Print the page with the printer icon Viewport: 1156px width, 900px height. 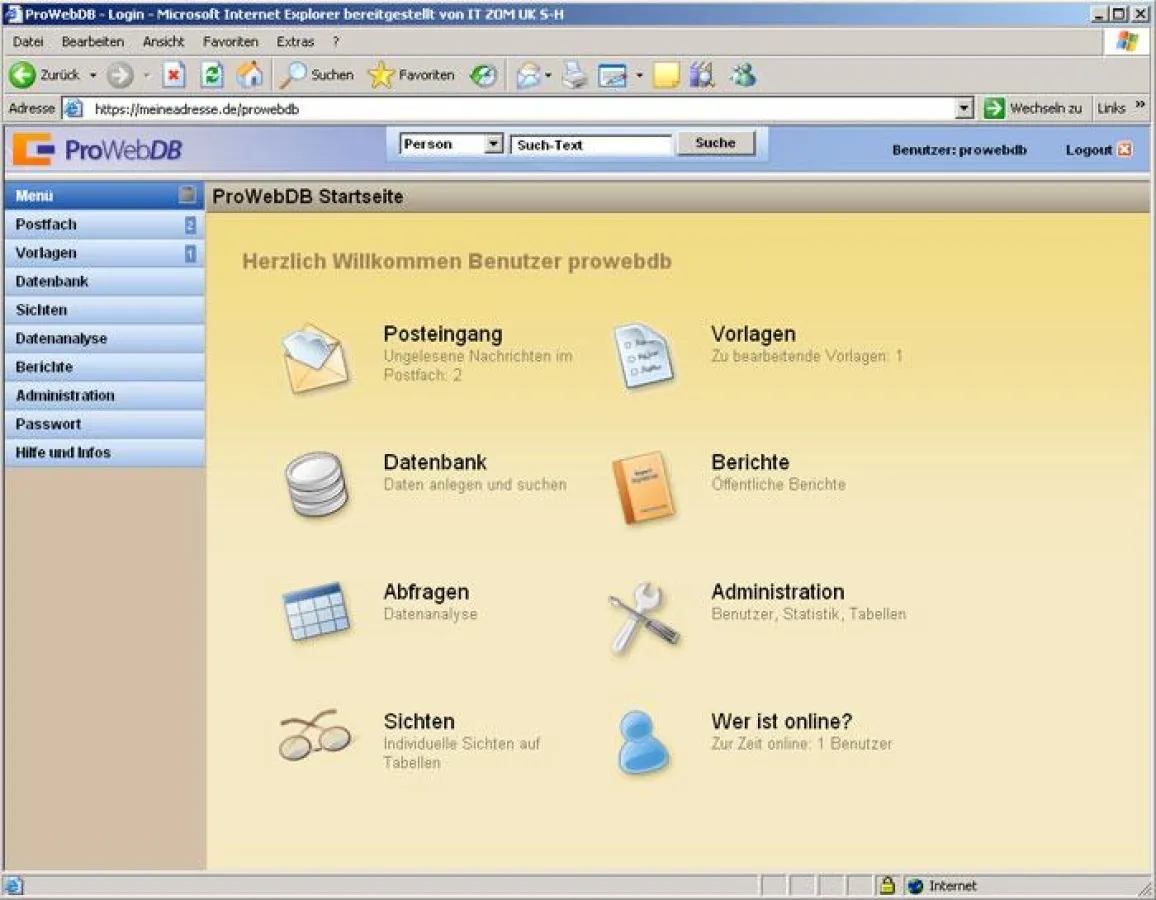[x=572, y=74]
